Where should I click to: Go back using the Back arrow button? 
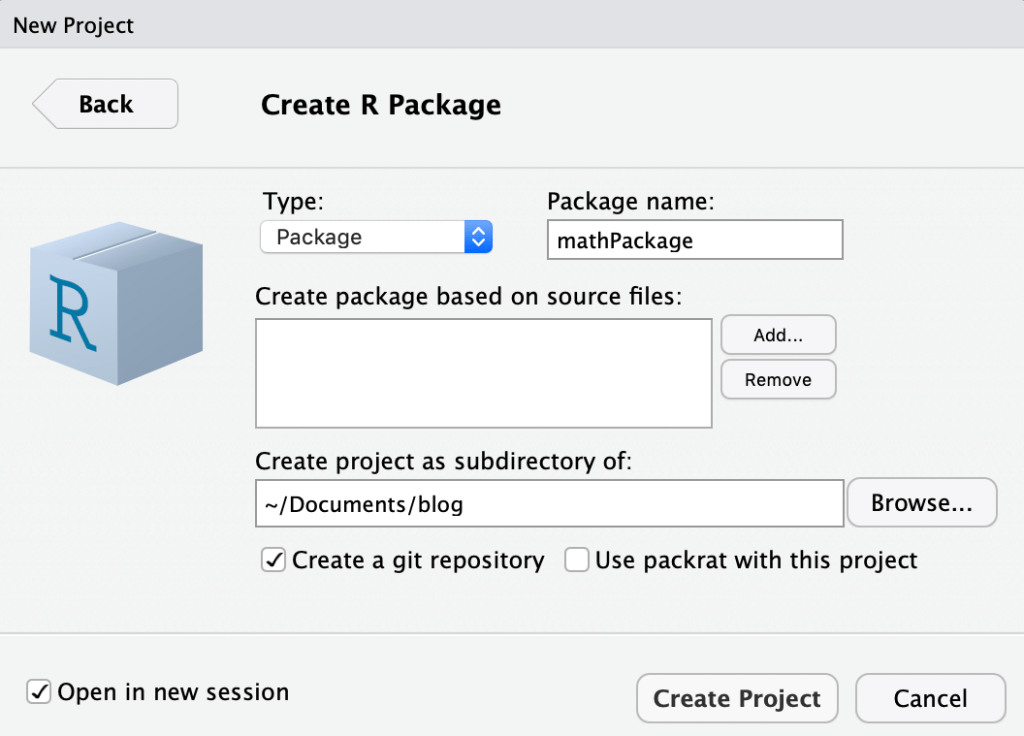click(x=106, y=104)
